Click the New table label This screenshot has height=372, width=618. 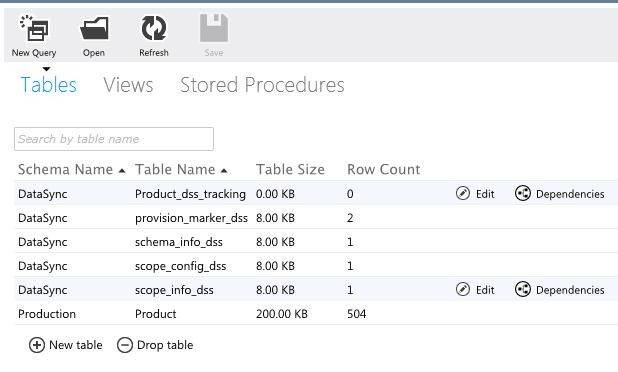pyautogui.click(x=76, y=345)
